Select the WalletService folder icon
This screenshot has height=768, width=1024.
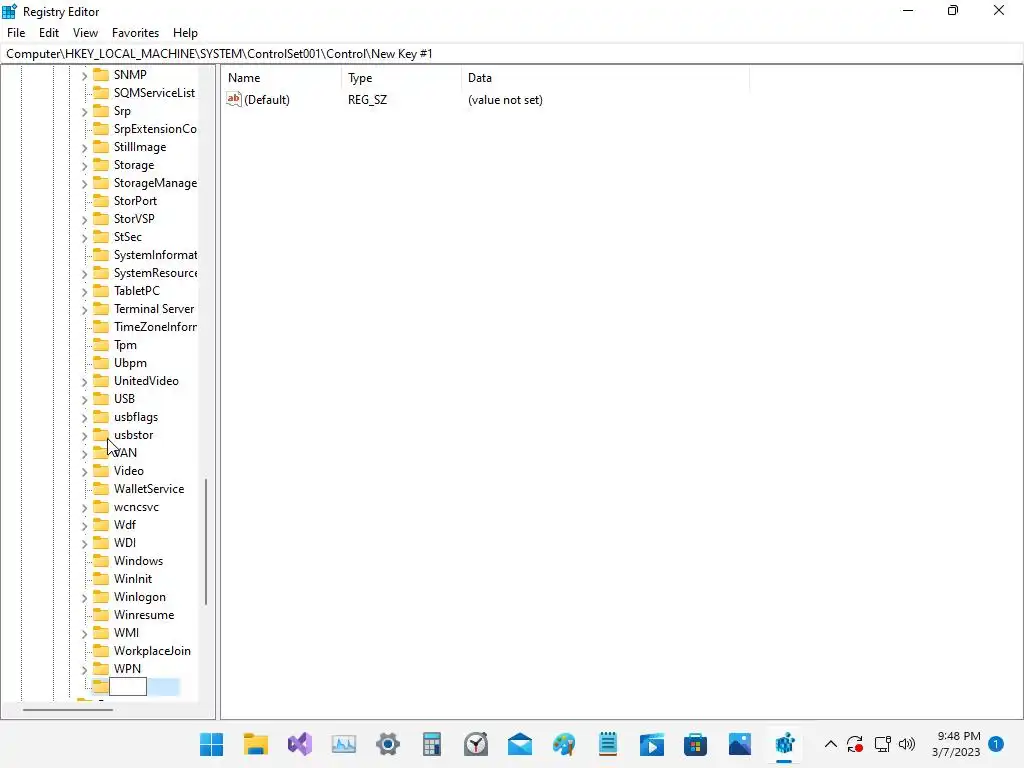[101, 488]
